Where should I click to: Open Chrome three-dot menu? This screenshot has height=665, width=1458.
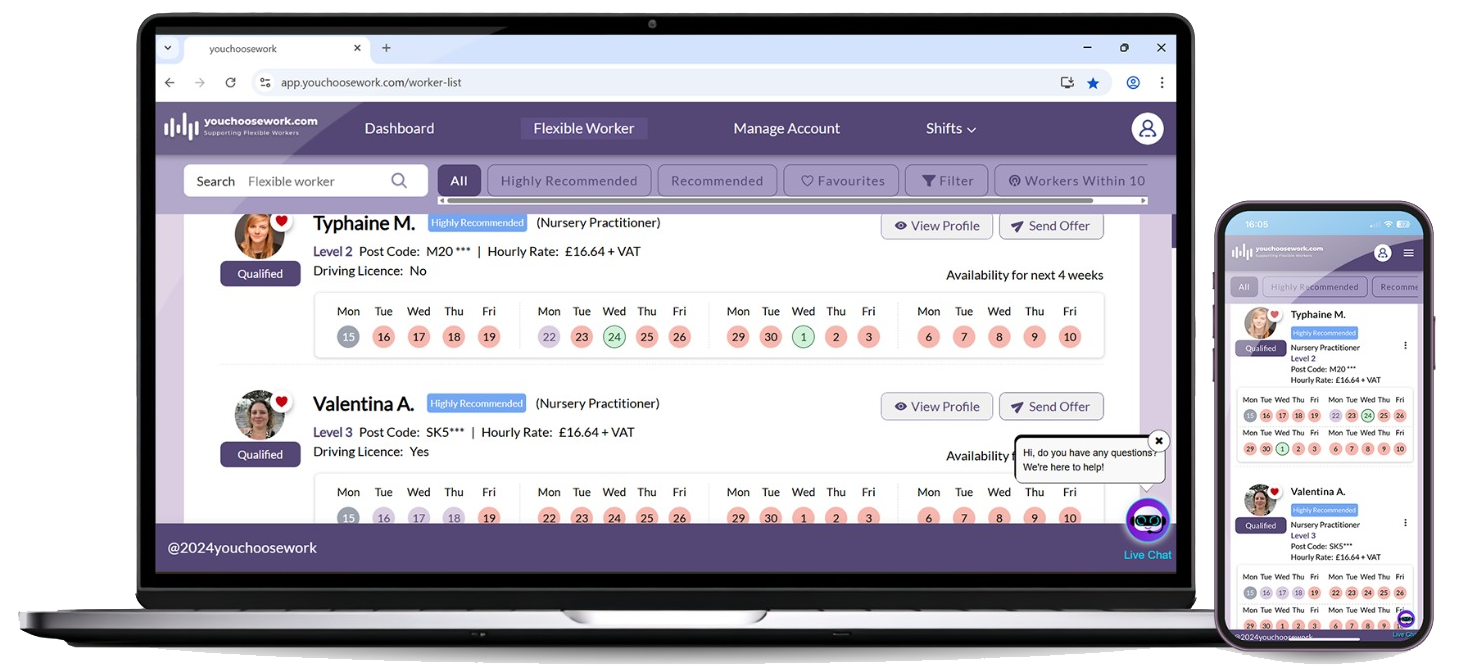(x=1161, y=83)
